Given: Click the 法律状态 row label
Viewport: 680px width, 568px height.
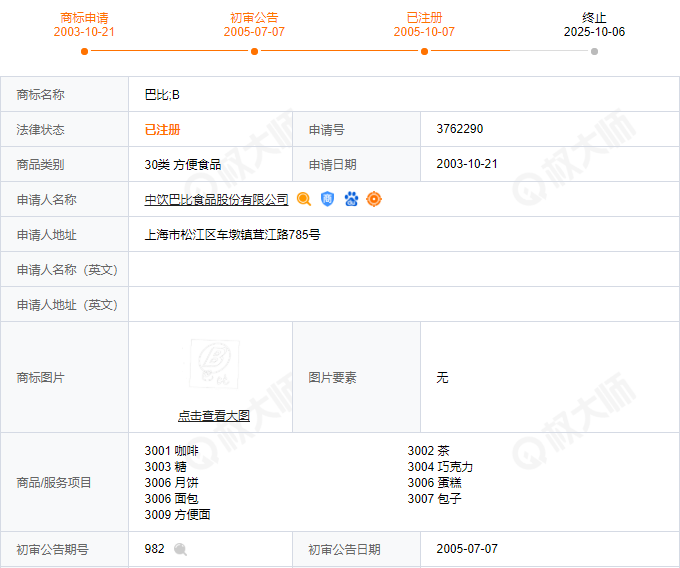Looking at the screenshot, I should (x=40, y=130).
